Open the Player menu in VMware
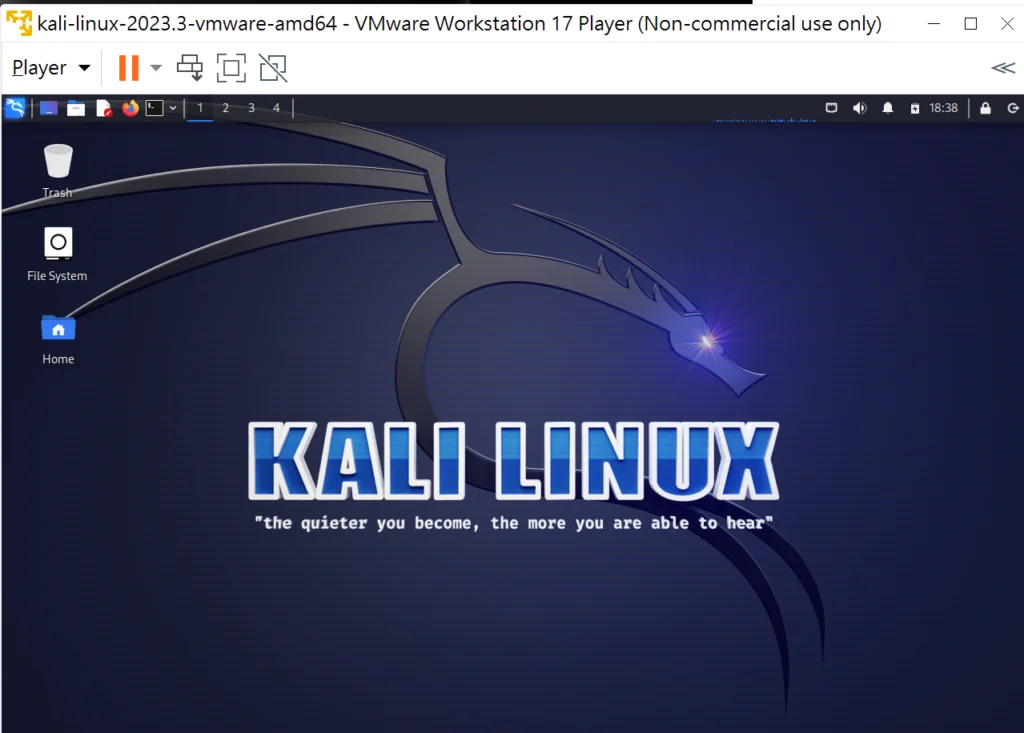The image size is (1024, 733). coord(51,68)
